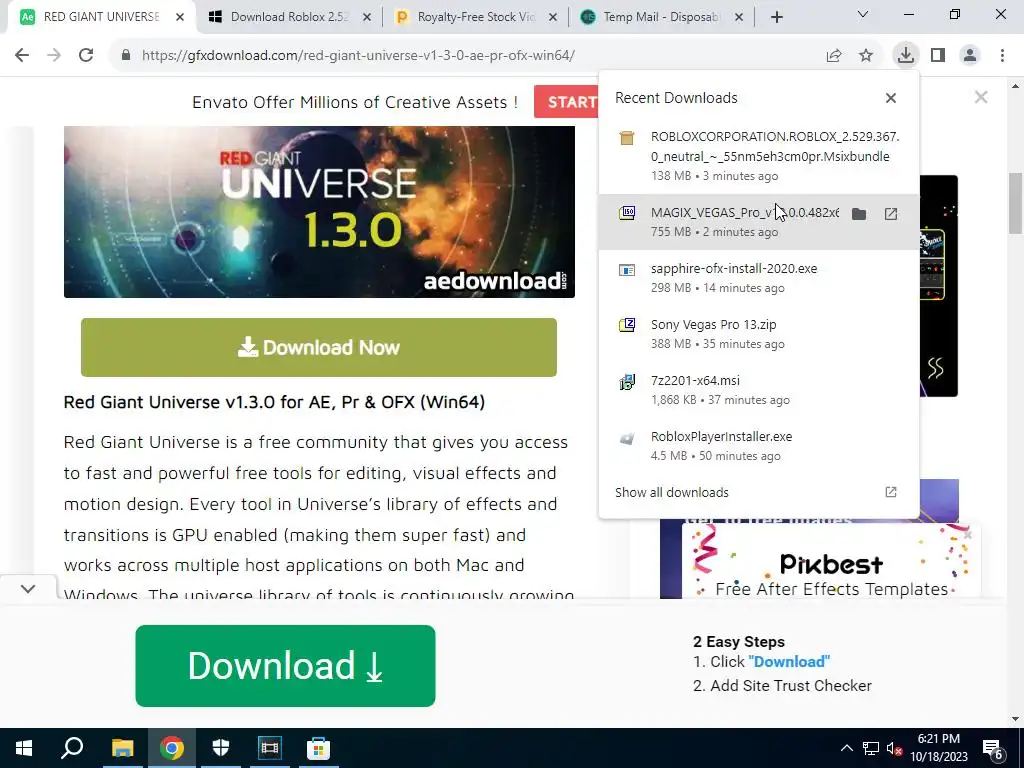
Task: Open RobloxPlayerInstaller.exe download entry
Action: click(759, 446)
